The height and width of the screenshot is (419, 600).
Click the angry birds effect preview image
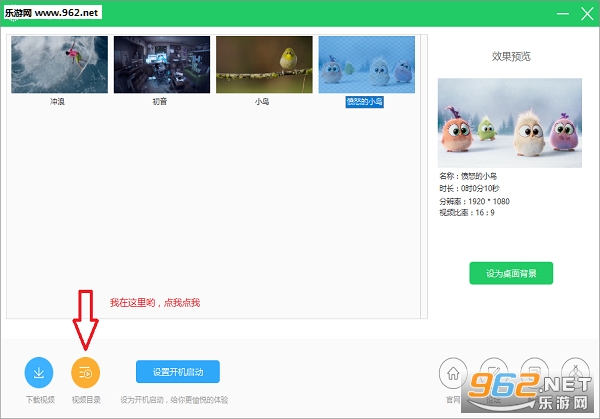pos(510,123)
